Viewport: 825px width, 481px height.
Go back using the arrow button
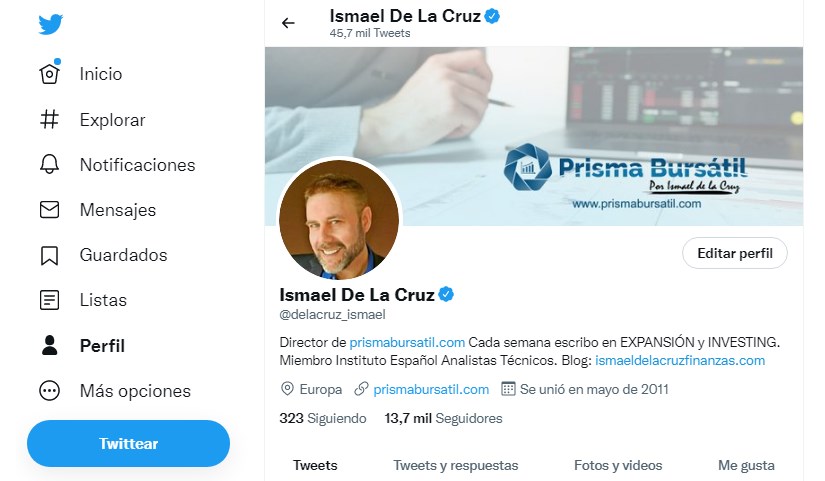[x=289, y=23]
